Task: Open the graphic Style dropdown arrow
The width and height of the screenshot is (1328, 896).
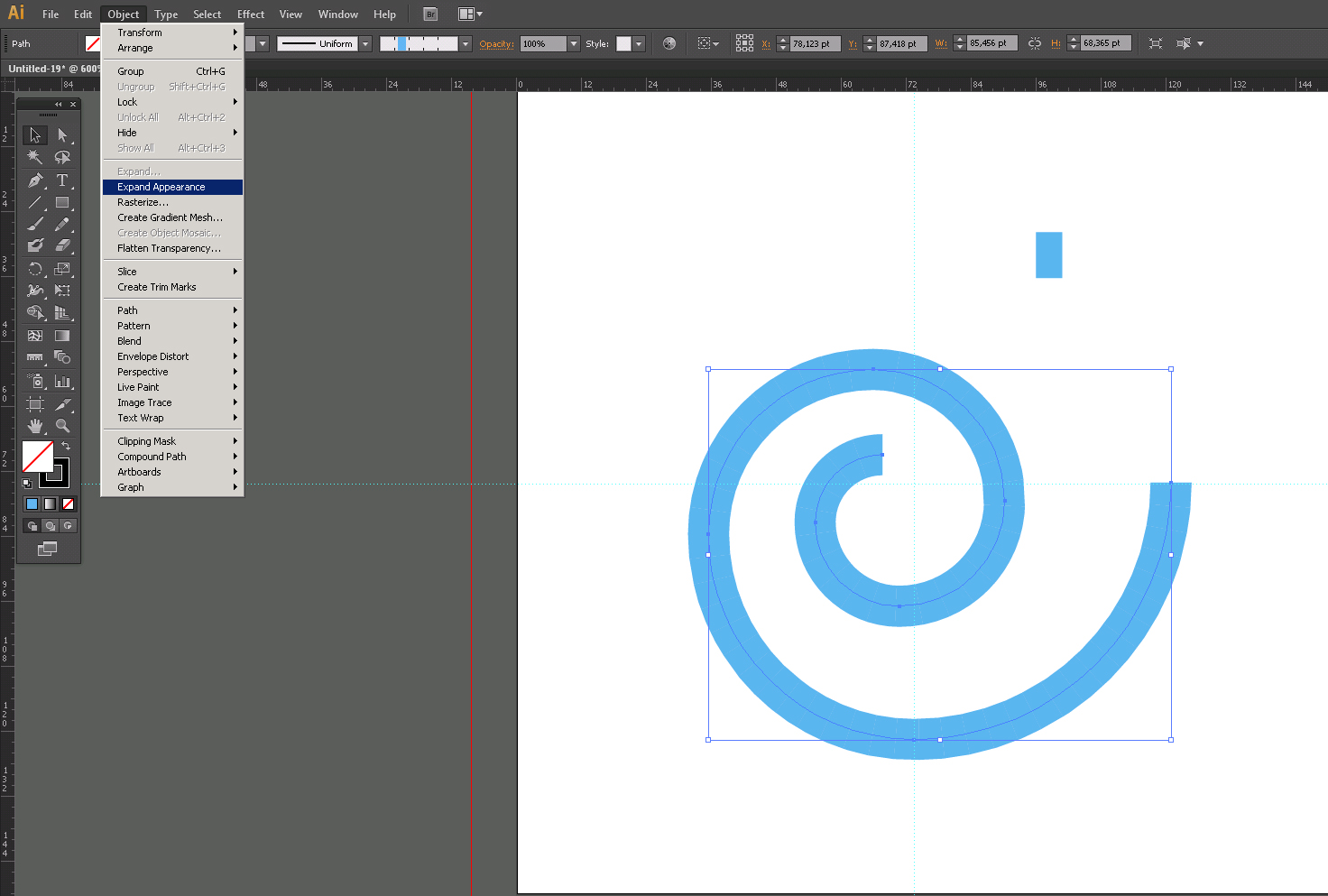Action: [639, 43]
